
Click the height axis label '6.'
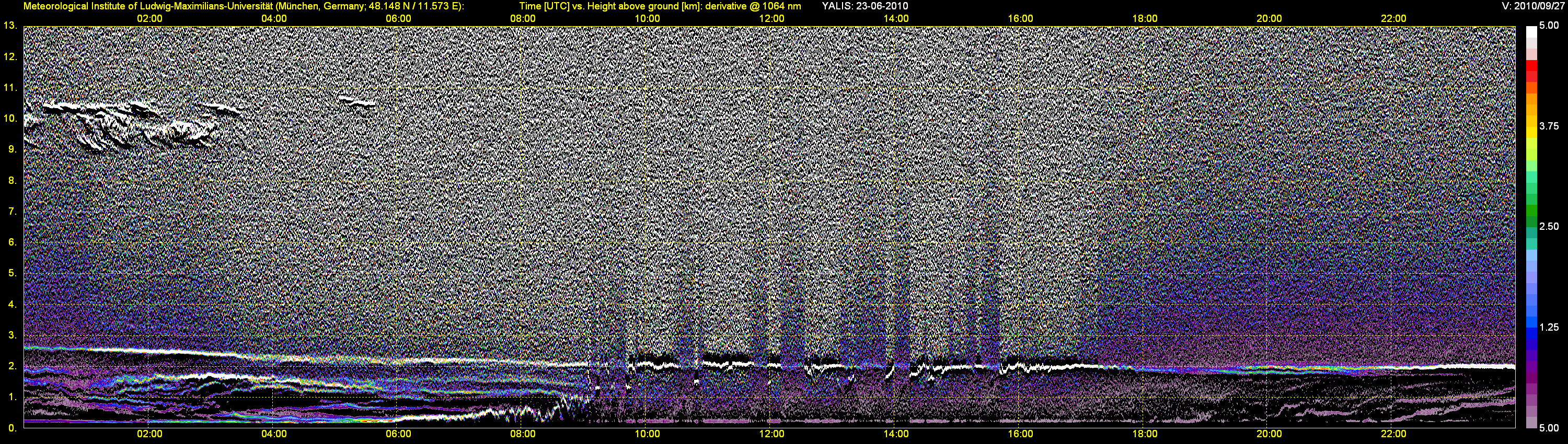pyautogui.click(x=12, y=242)
